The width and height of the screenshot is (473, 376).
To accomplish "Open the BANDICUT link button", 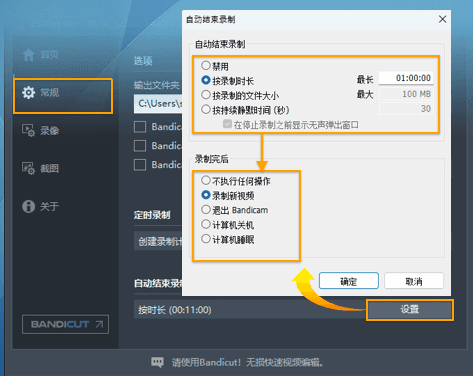I will click(x=65, y=324).
